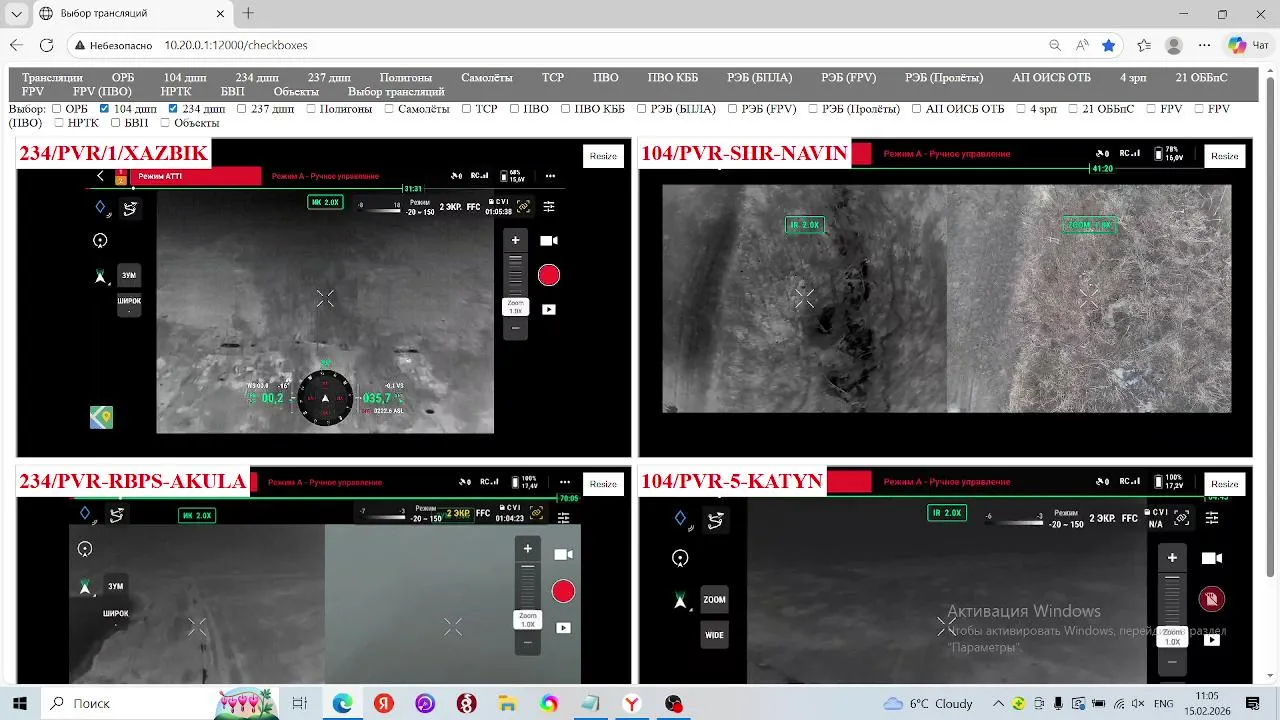Viewport: 1280px width, 720px height.
Task: Click the plus zoom button in RBPS-AKULA feed
Action: 528,548
